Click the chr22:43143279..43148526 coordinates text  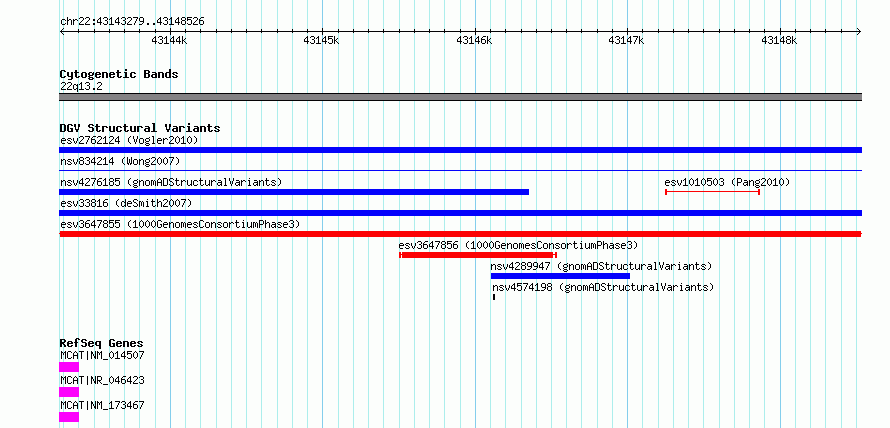click(x=132, y=22)
